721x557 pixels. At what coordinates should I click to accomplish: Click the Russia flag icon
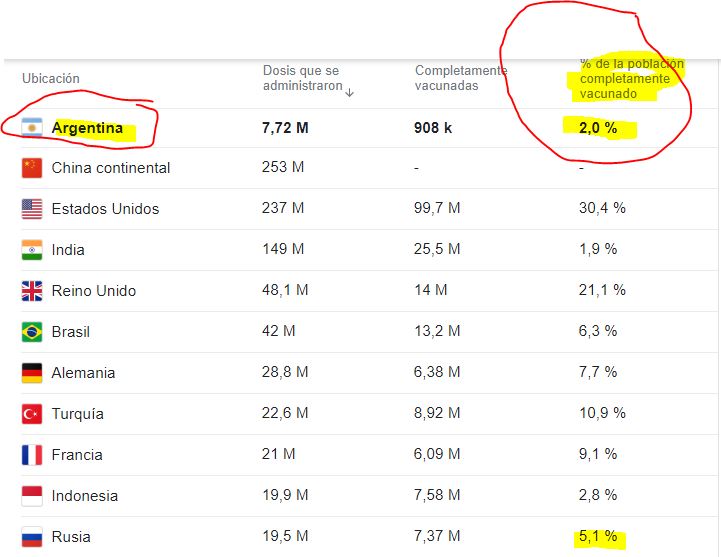coord(32,537)
